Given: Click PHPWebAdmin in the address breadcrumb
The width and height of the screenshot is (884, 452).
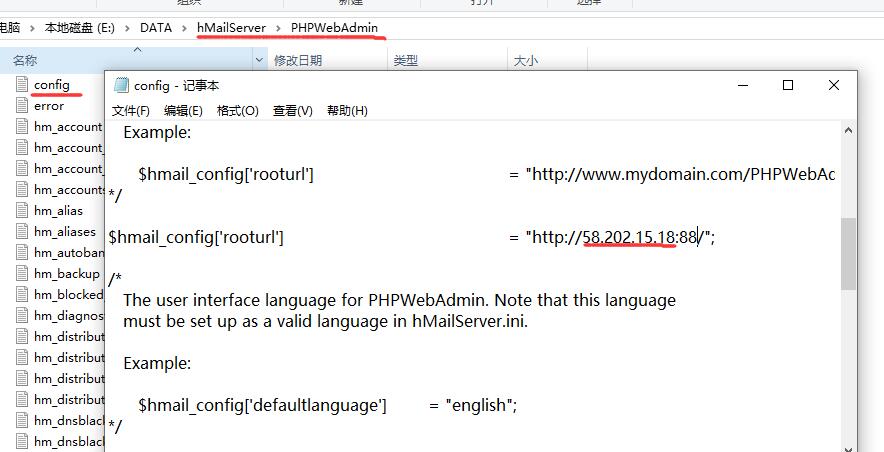Looking at the screenshot, I should coord(334,28).
